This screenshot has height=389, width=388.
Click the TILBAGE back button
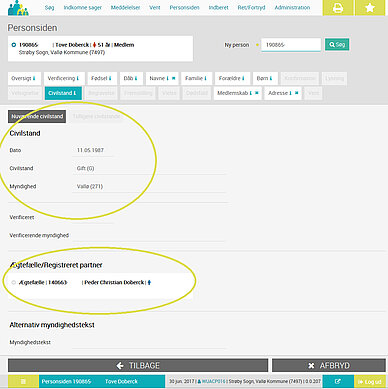(138, 366)
